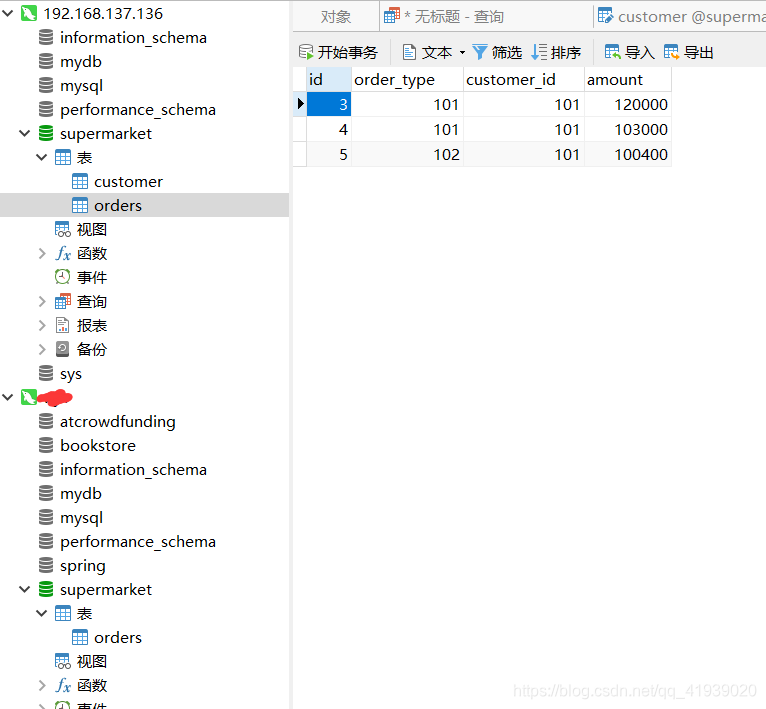Click the first 视图 views icon

(63, 229)
